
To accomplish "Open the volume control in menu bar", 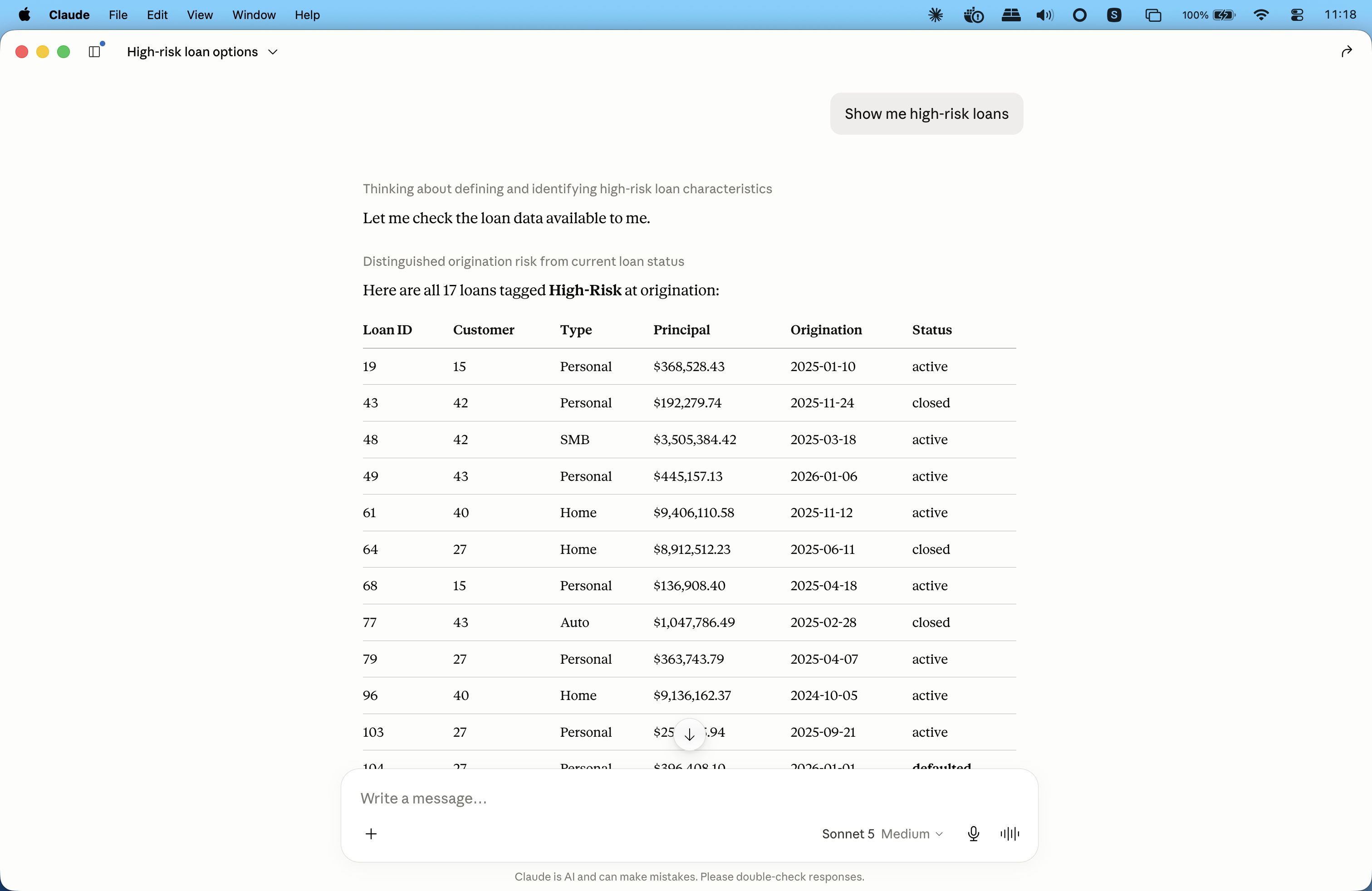I will coord(1044,15).
